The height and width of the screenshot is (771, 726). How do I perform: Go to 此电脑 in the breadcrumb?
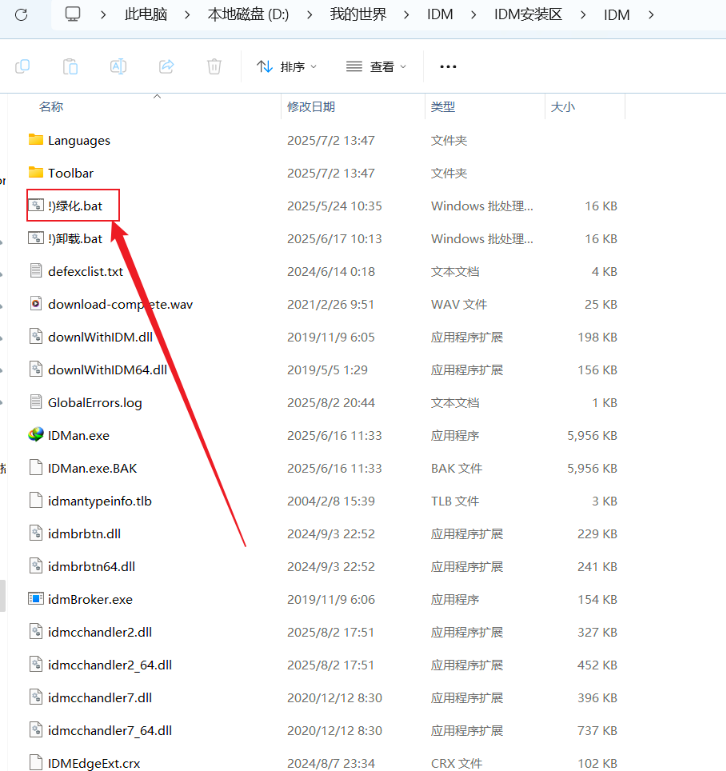click(146, 15)
